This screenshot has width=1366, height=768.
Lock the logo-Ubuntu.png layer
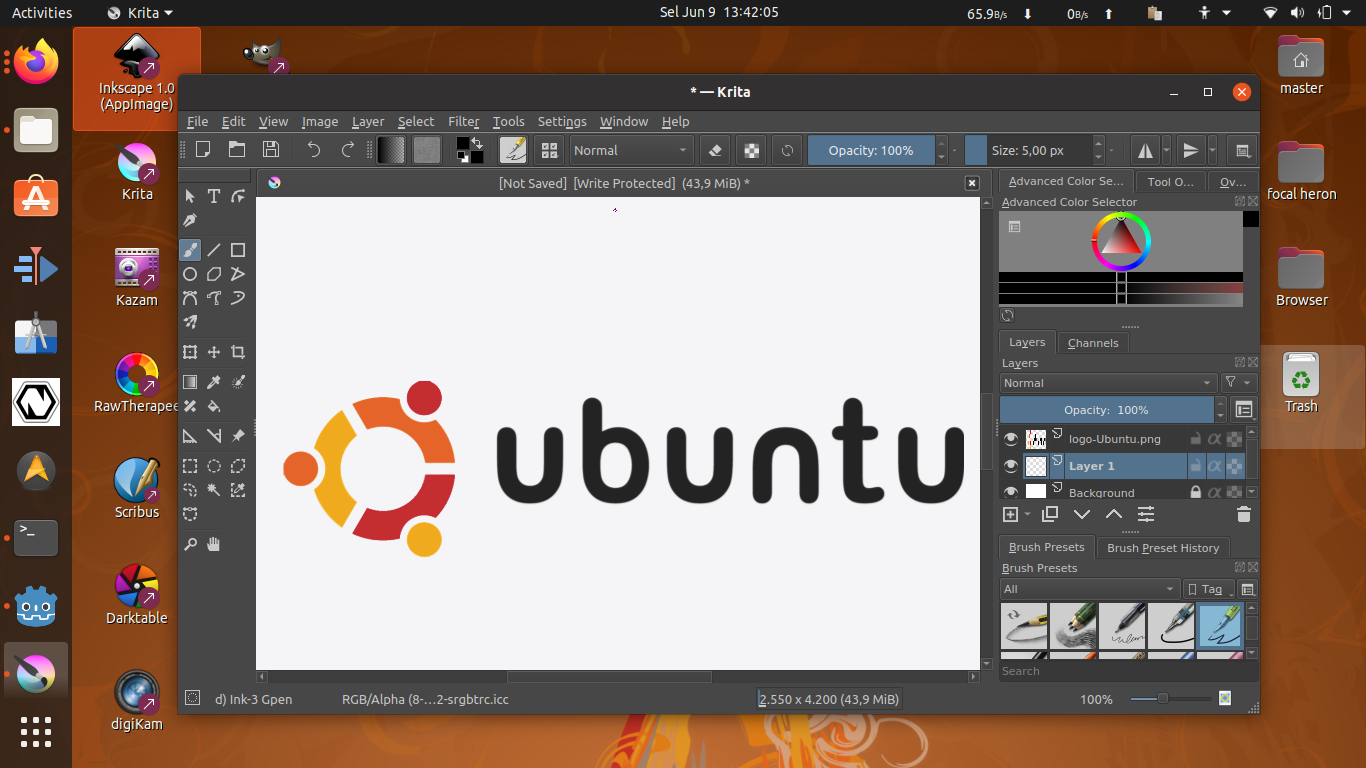point(1195,439)
